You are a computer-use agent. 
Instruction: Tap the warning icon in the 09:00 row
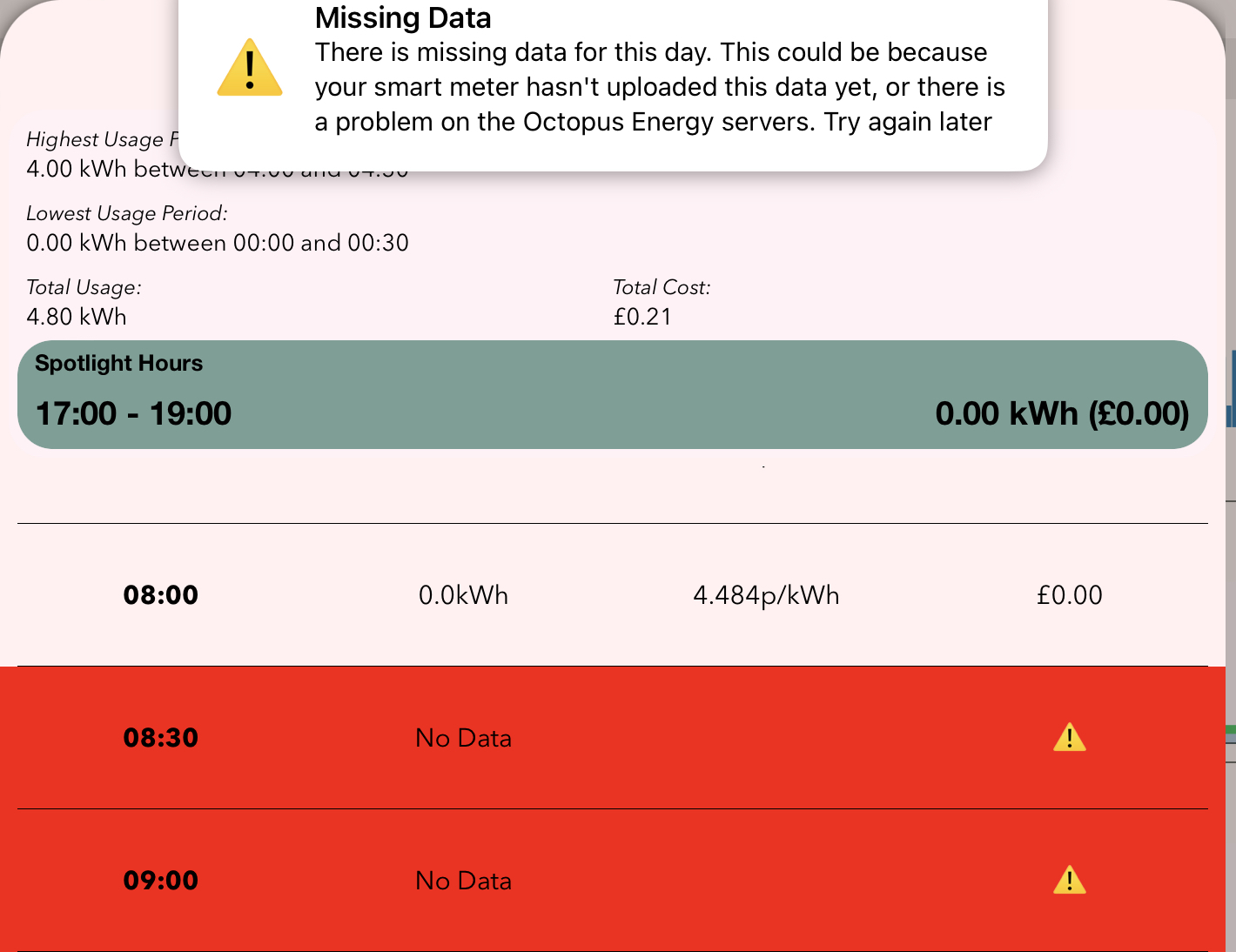click(x=1069, y=881)
